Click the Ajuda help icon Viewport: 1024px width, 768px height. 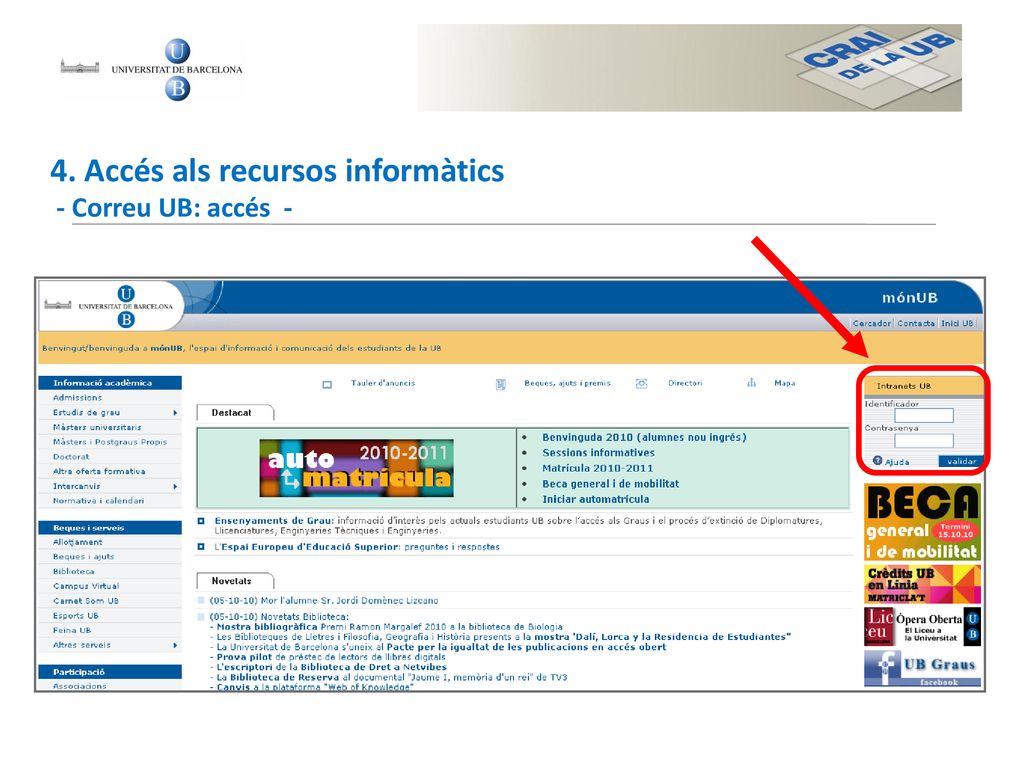tap(878, 460)
